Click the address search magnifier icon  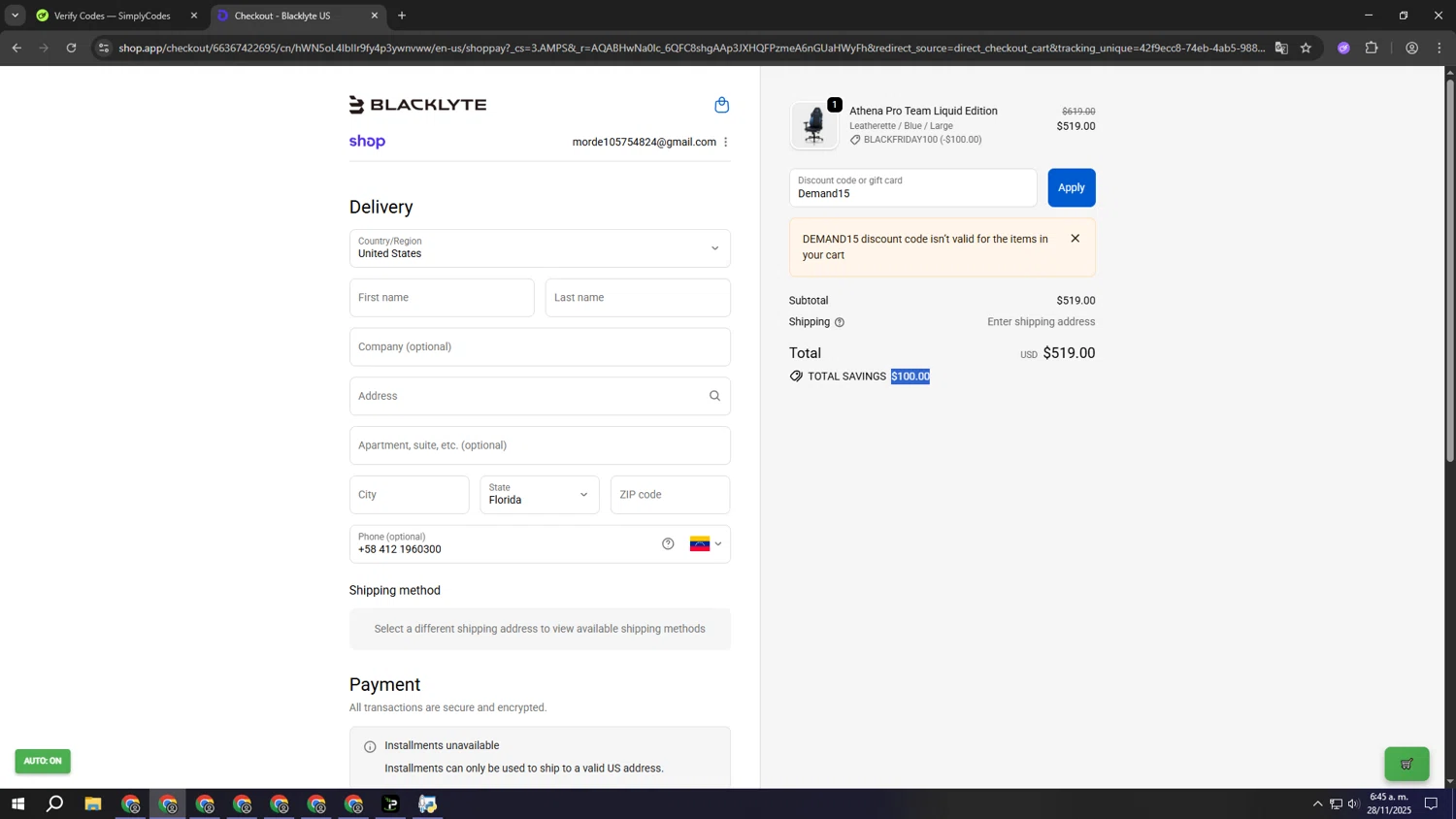714,396
